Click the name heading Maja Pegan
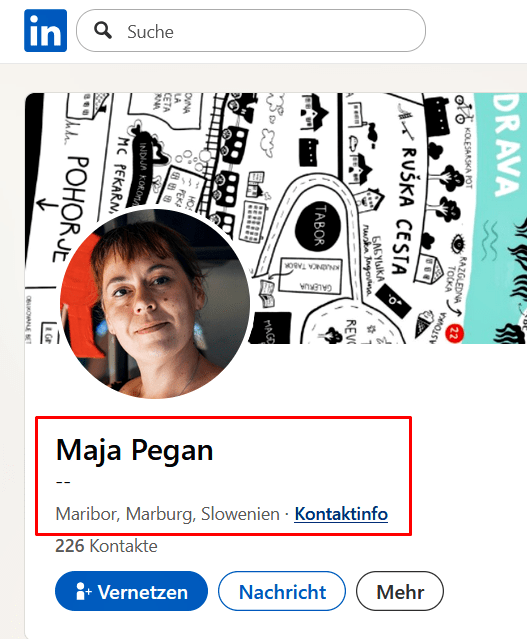 (135, 450)
